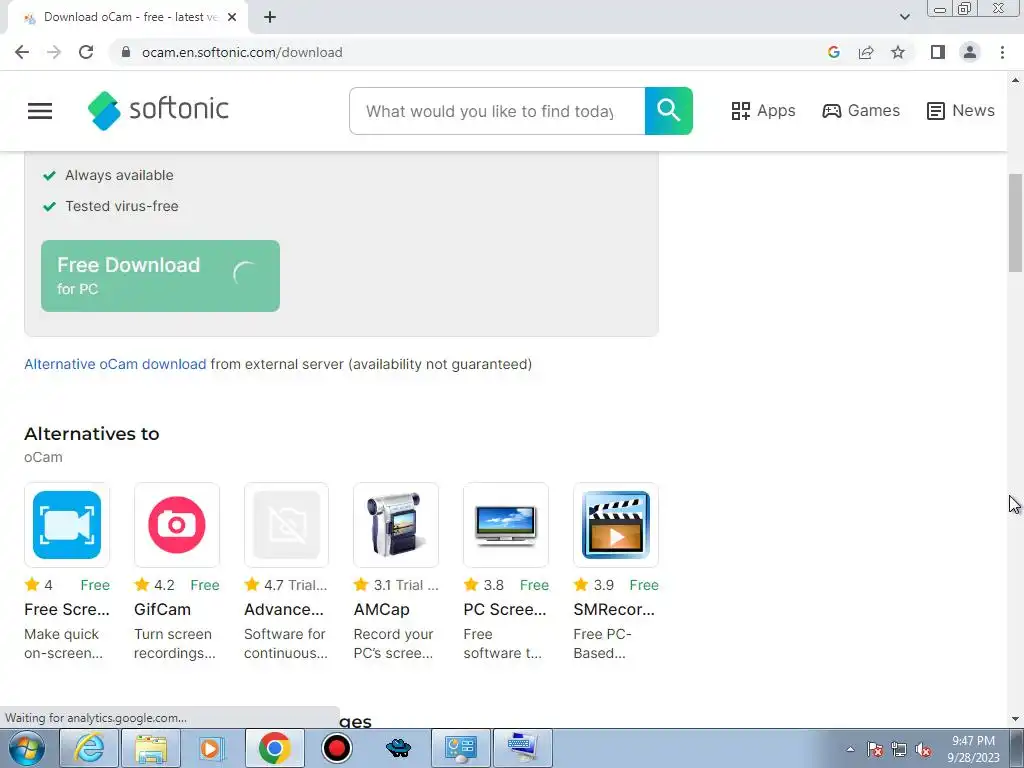Viewport: 1024px width, 768px height.
Task: Reload the current page
Action: point(86,52)
